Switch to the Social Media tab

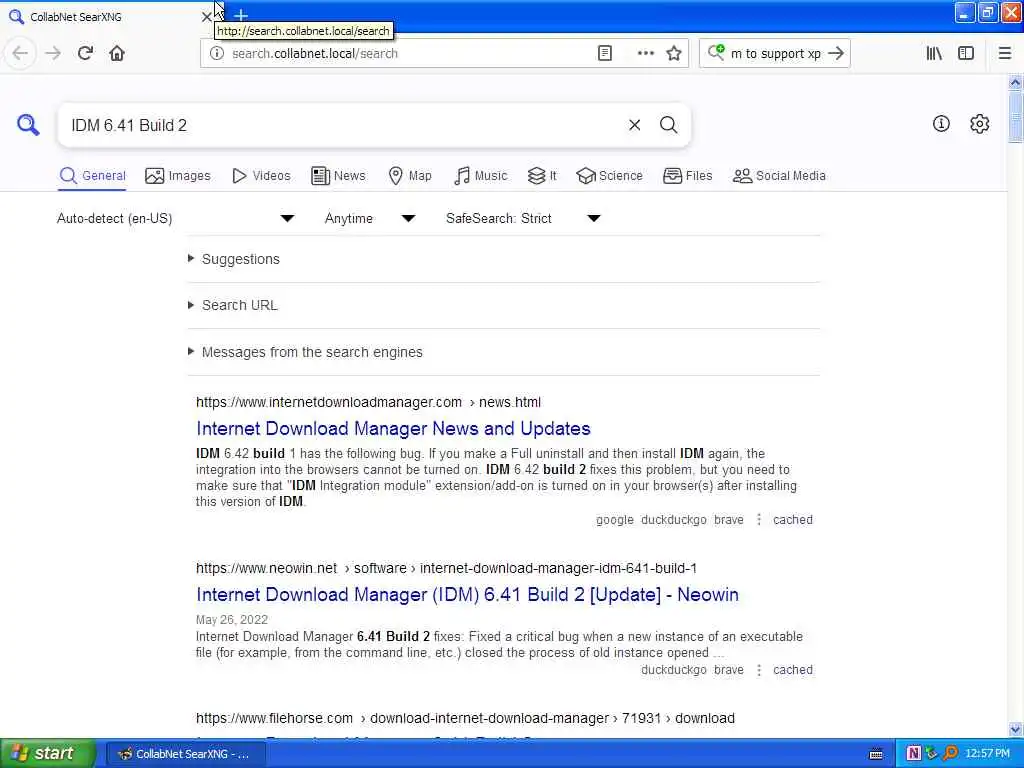click(x=779, y=176)
